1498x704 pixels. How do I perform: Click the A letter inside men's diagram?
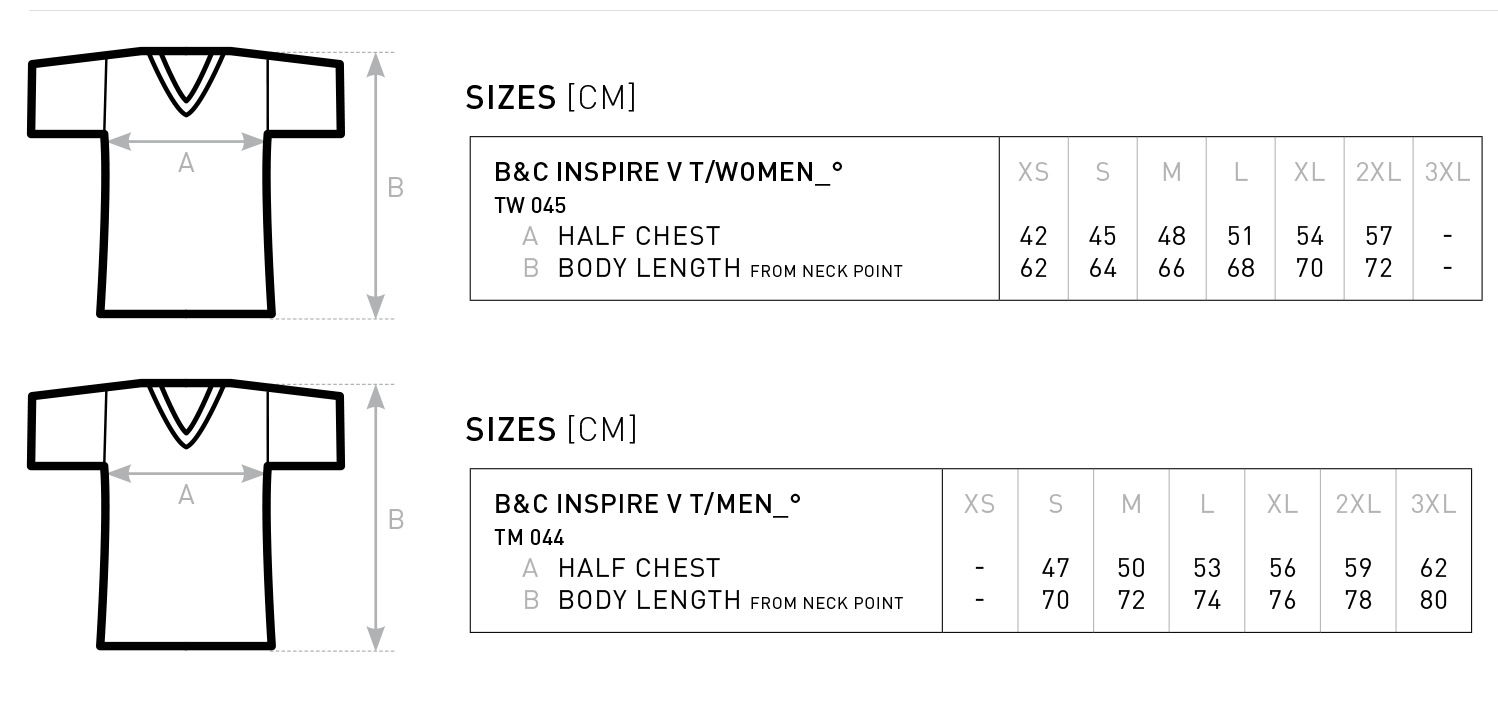click(186, 495)
